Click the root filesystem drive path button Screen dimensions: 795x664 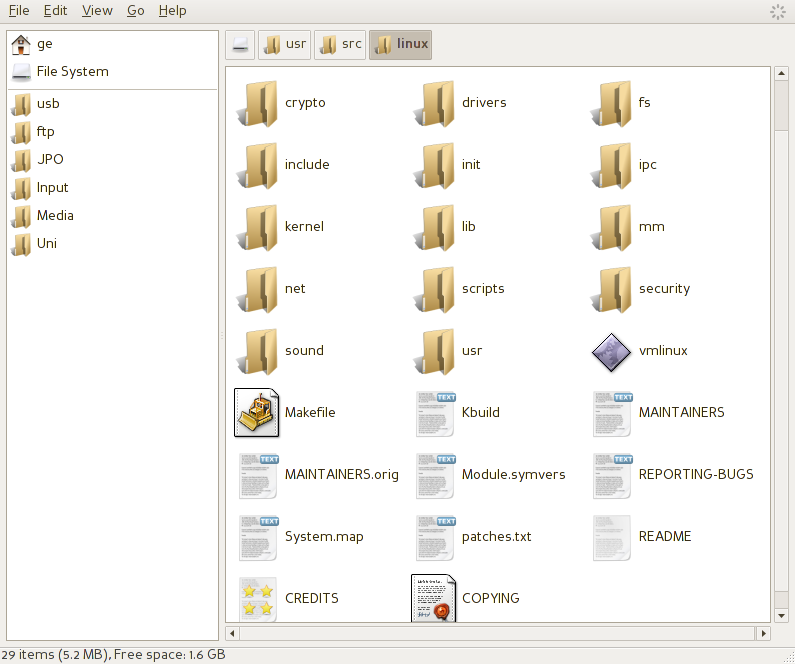click(x=240, y=44)
